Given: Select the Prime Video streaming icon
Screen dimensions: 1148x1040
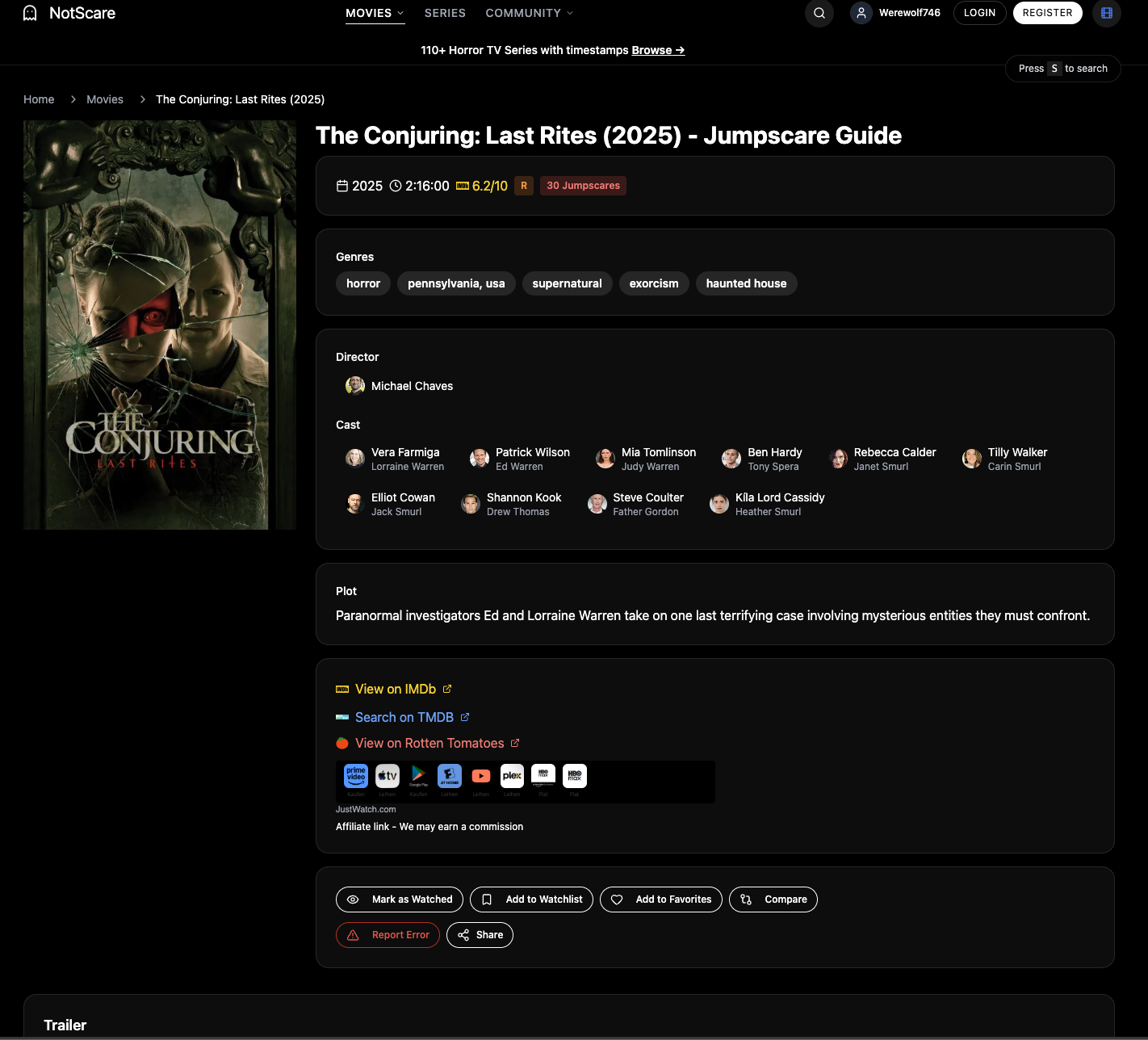Looking at the screenshot, I should pyautogui.click(x=355, y=776).
